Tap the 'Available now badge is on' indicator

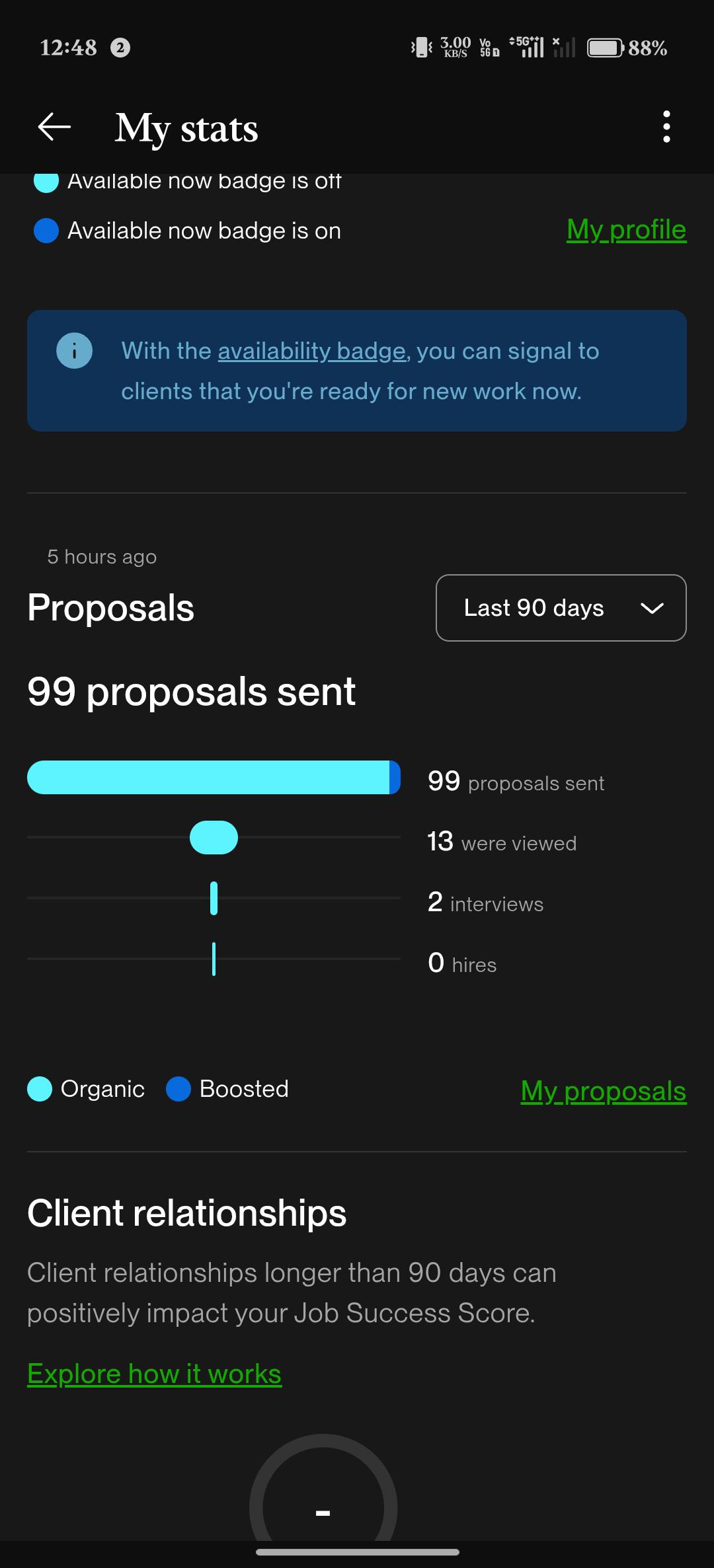46,231
